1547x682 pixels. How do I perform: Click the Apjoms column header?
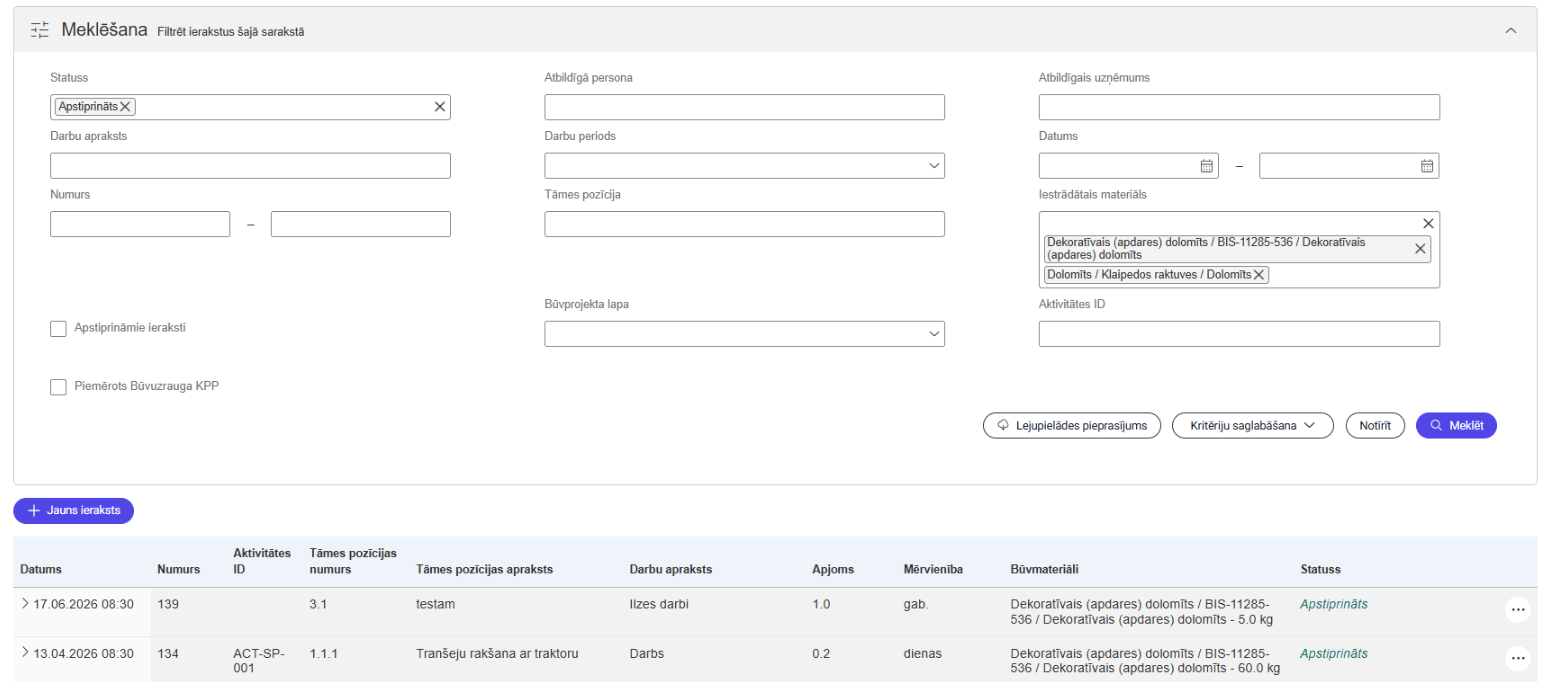[x=833, y=569]
